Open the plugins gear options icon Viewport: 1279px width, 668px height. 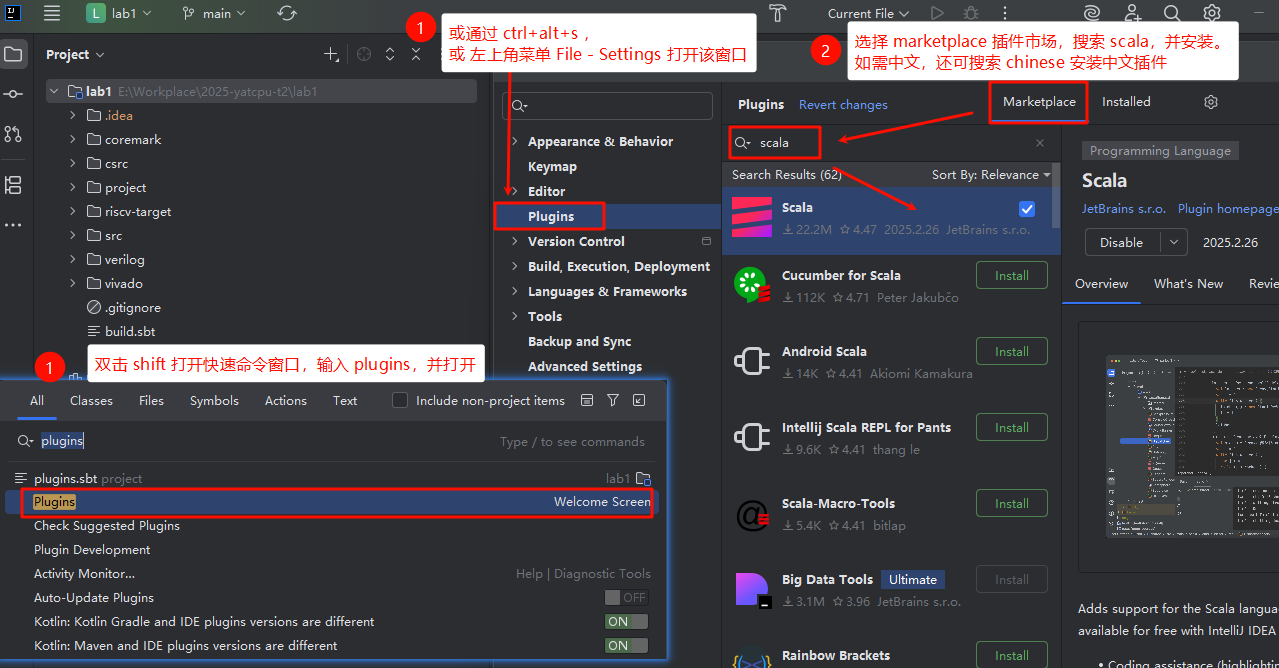1211,102
